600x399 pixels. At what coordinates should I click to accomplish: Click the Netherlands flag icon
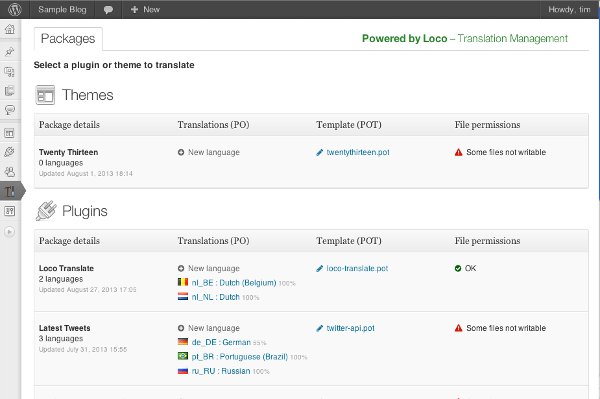click(183, 296)
